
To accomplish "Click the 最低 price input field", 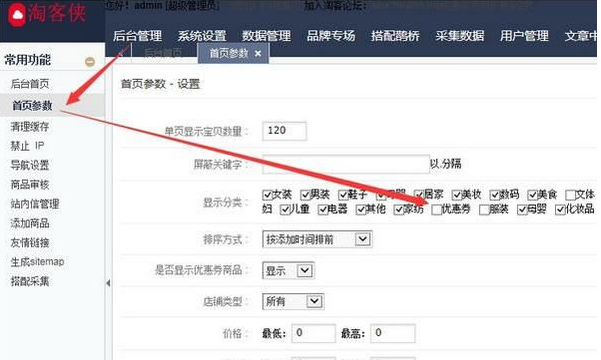I will pos(314,333).
